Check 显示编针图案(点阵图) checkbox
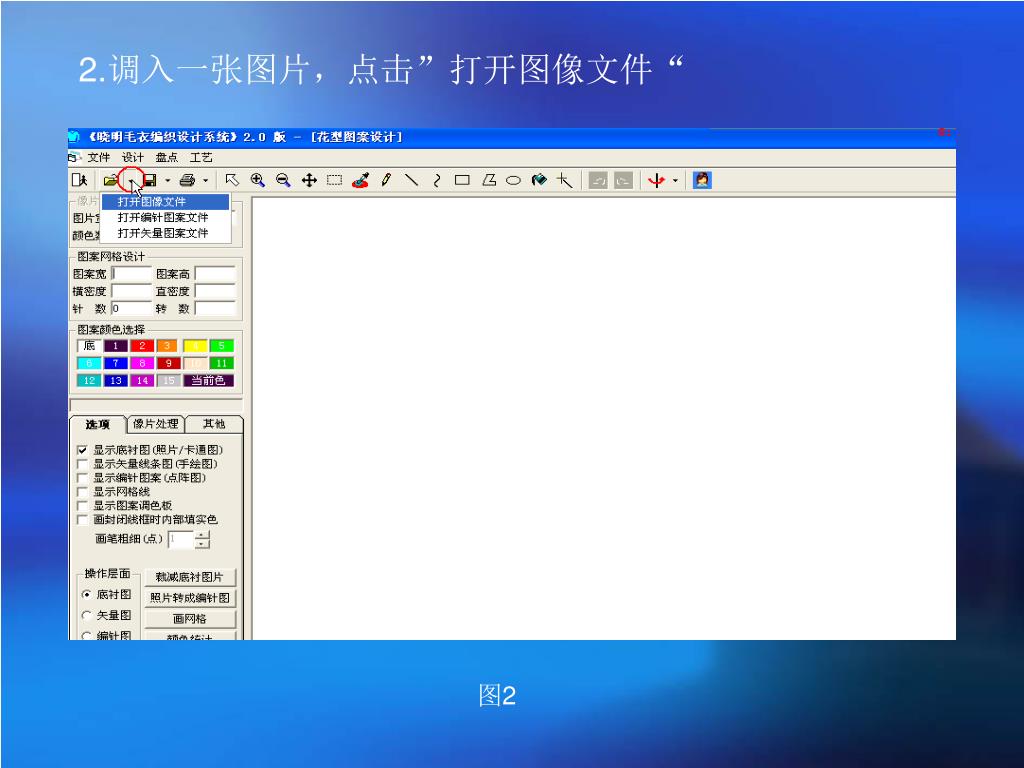The width and height of the screenshot is (1024, 768). [x=82, y=478]
